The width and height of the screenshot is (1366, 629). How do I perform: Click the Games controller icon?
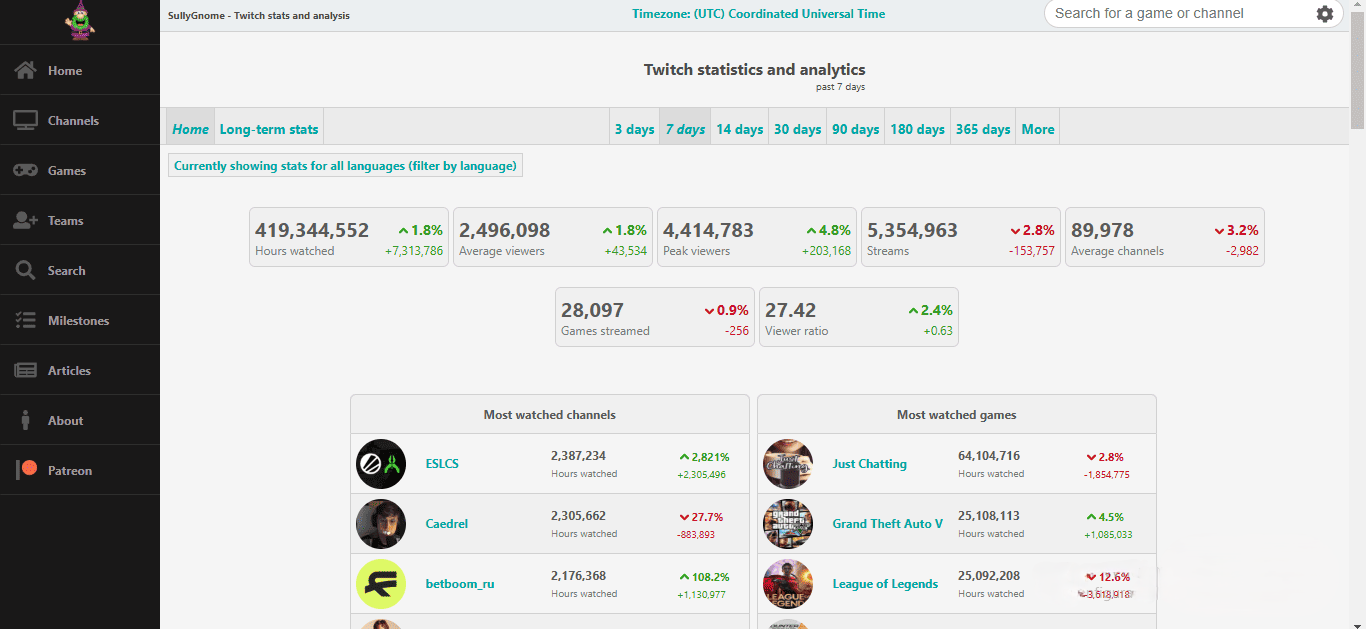point(25,170)
